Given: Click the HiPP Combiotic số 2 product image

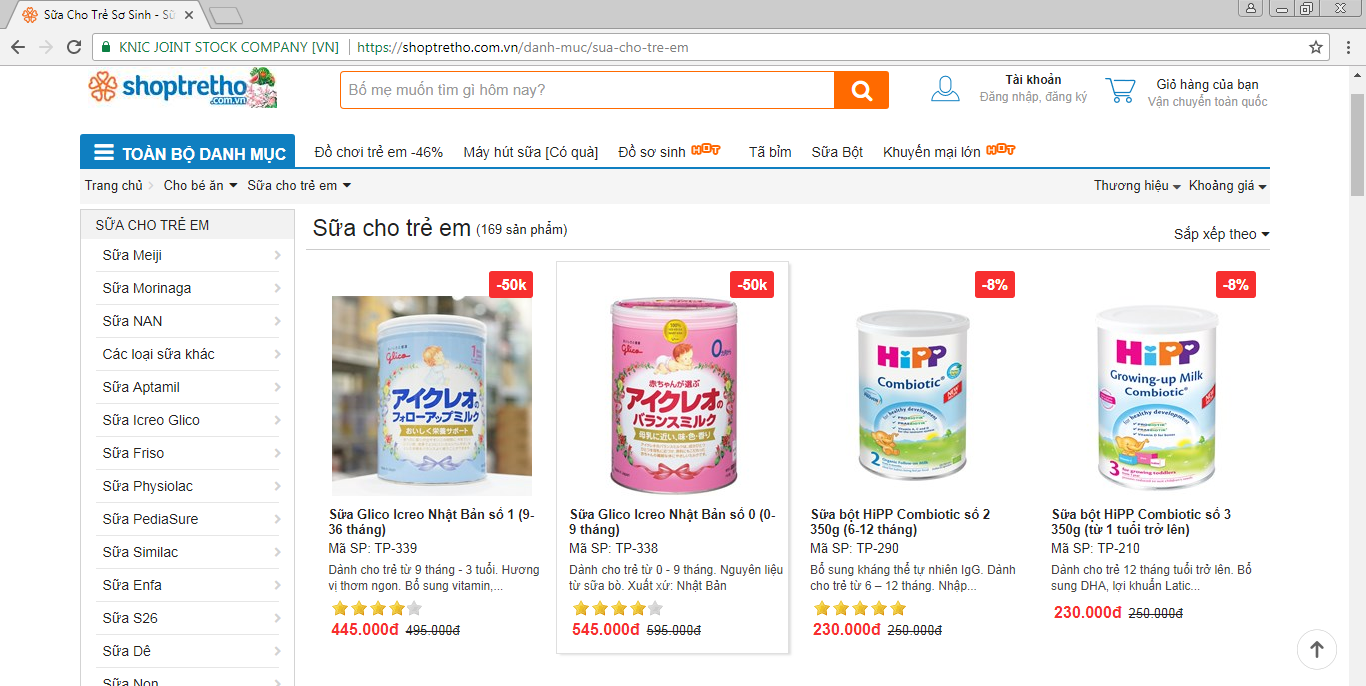Looking at the screenshot, I should tap(913, 393).
